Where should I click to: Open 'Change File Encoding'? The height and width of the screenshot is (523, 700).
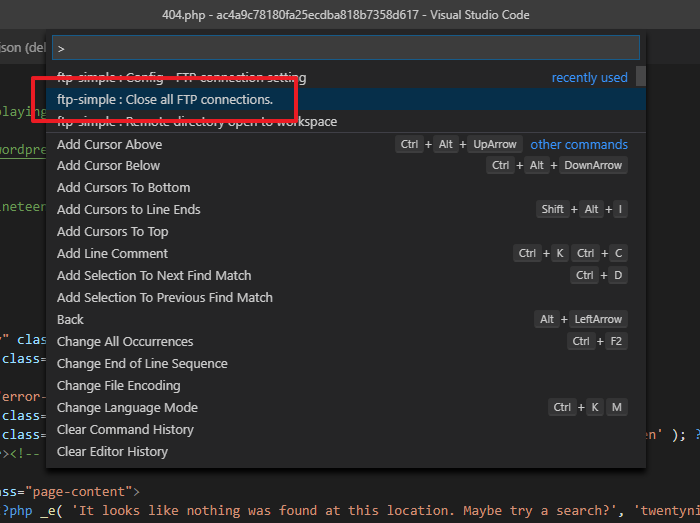tap(346, 386)
